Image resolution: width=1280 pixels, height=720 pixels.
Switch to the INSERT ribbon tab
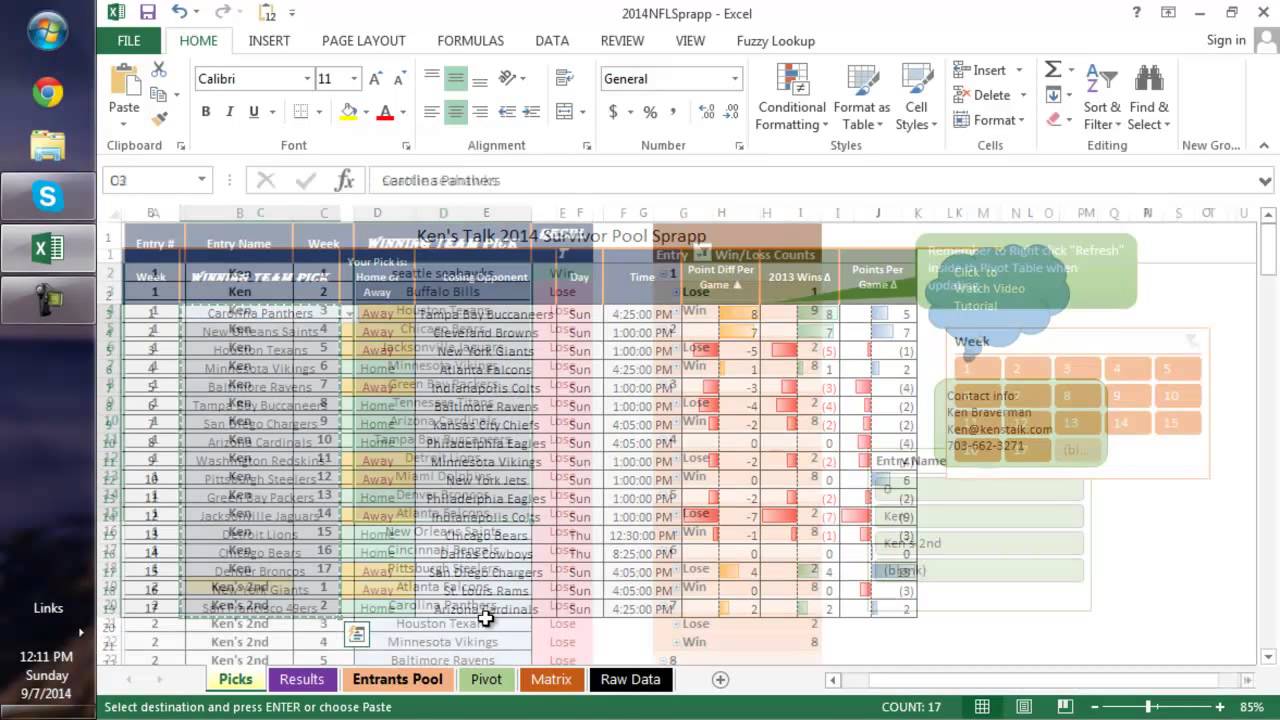(269, 41)
